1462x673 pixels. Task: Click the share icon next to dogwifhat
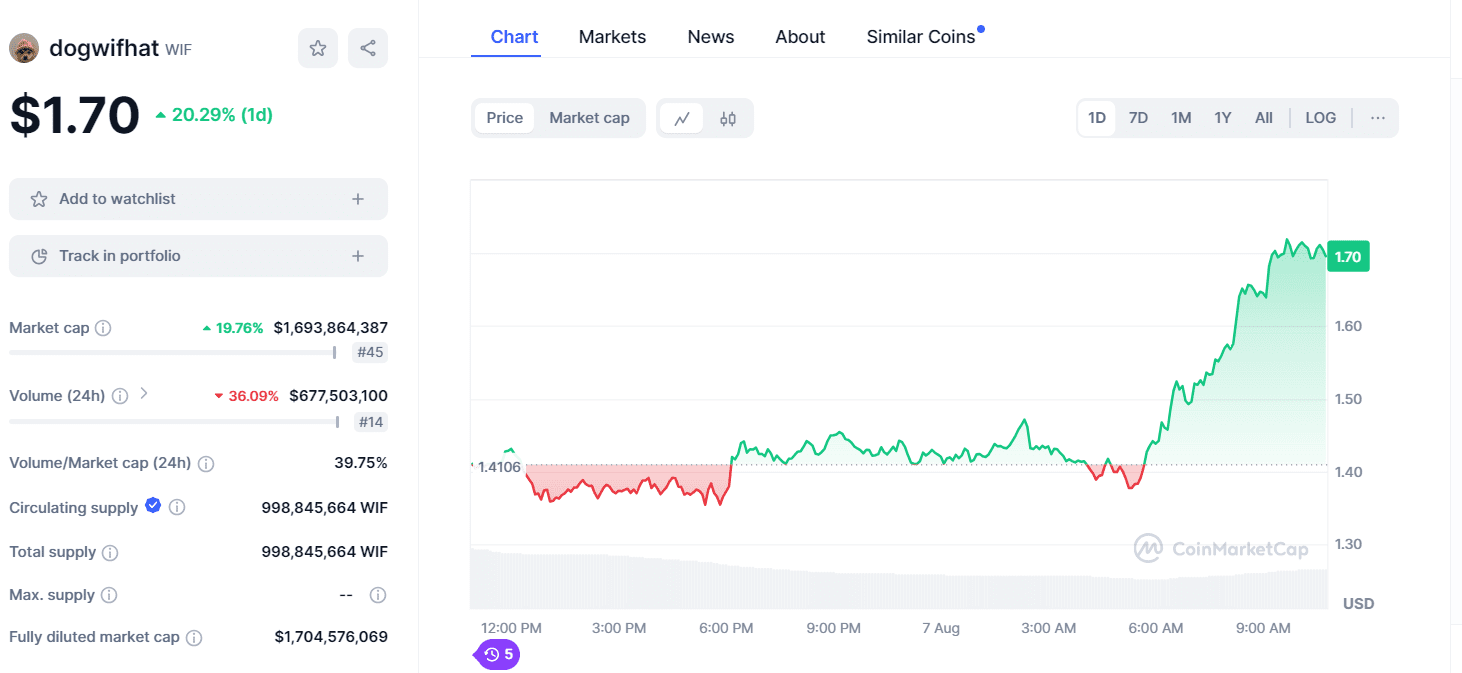[x=367, y=47]
